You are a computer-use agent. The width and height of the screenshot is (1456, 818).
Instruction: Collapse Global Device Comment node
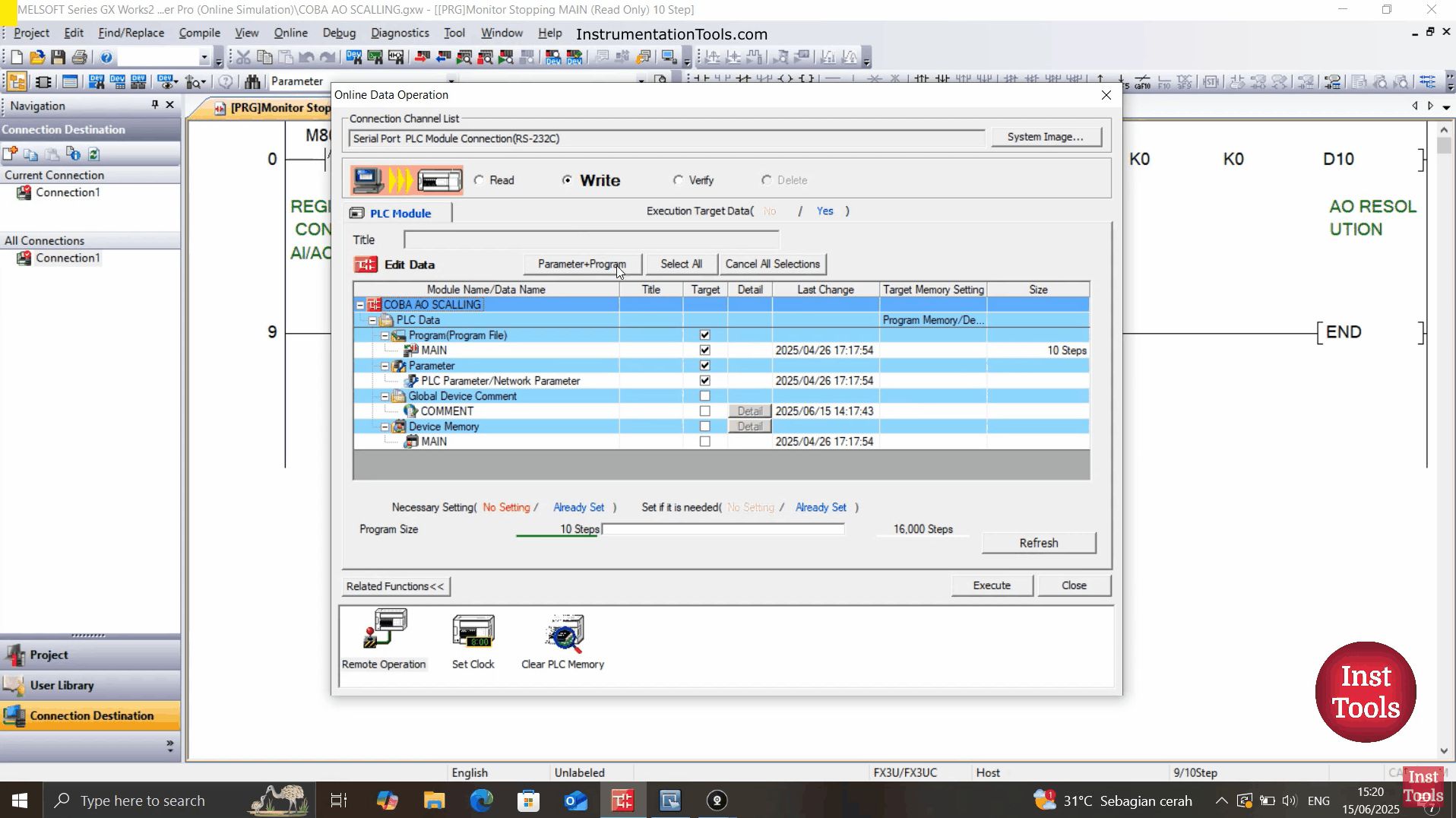(385, 396)
